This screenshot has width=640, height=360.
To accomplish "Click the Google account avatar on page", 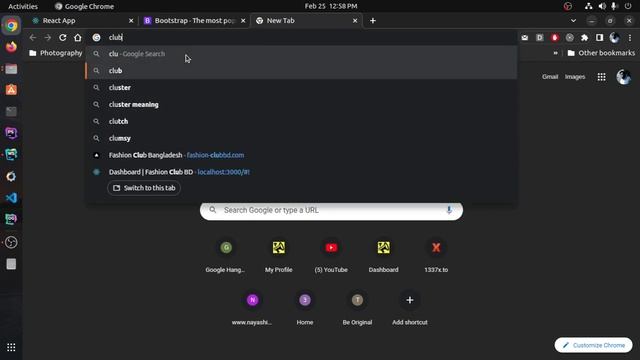I will [x=624, y=77].
